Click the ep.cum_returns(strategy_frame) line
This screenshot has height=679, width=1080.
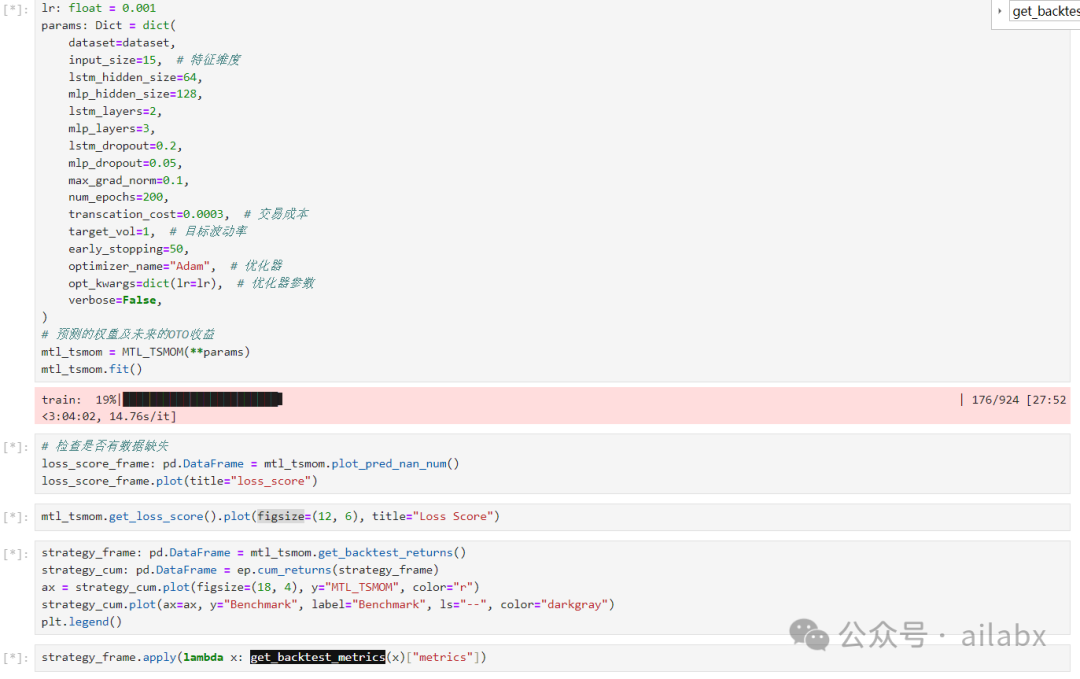[x=240, y=570]
